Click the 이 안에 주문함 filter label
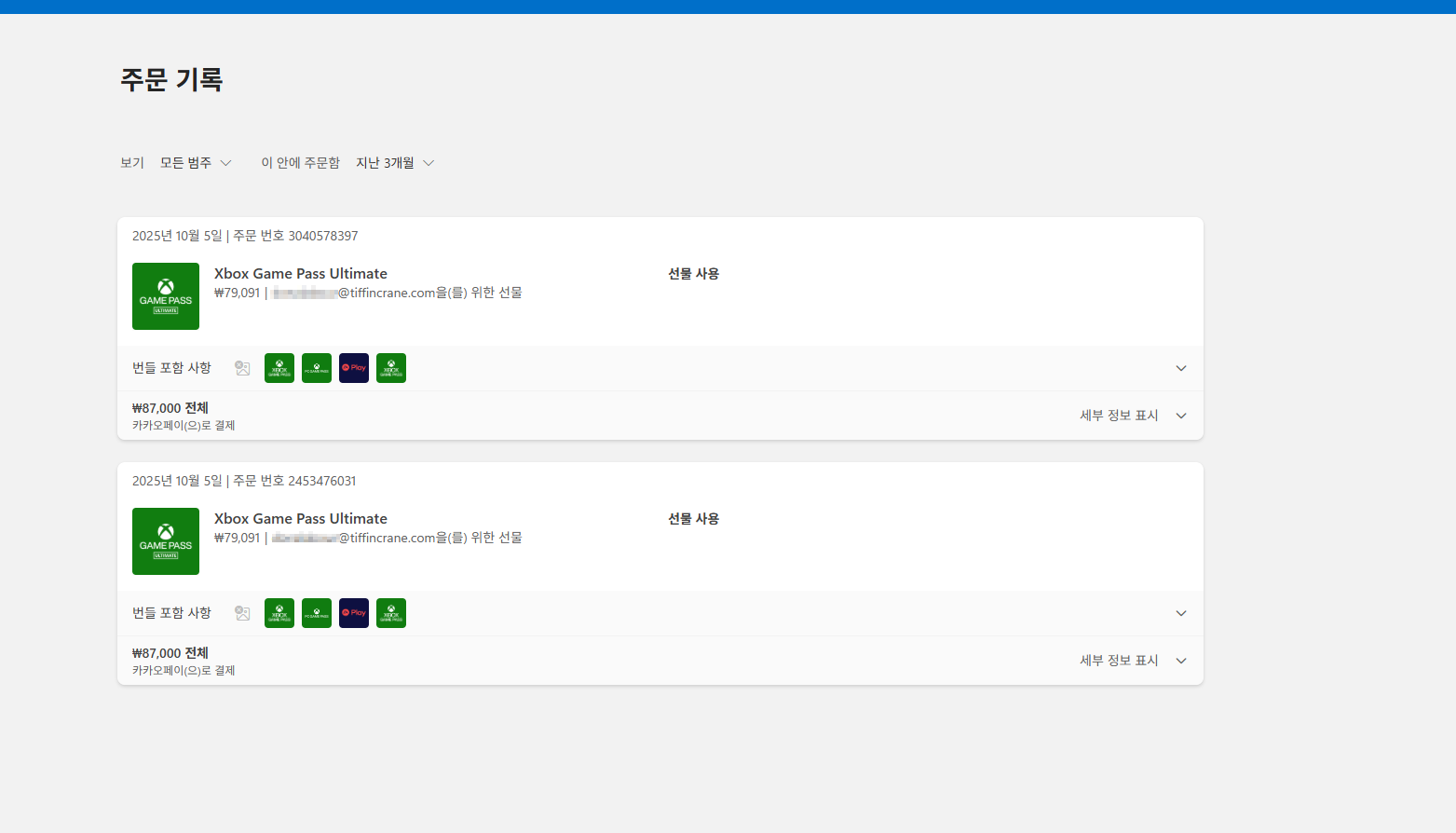1456x833 pixels. point(300,163)
